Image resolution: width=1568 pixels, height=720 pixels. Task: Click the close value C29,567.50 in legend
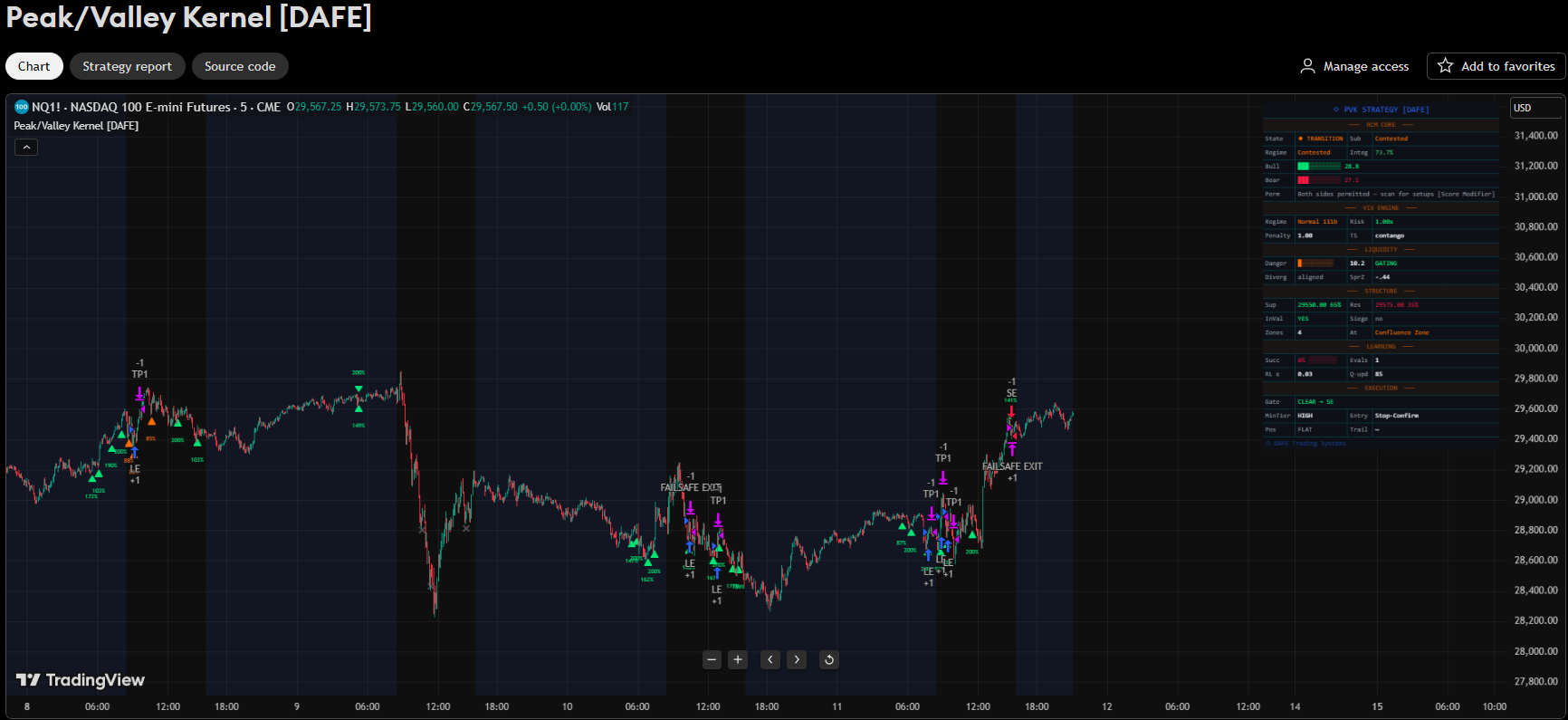point(491,107)
